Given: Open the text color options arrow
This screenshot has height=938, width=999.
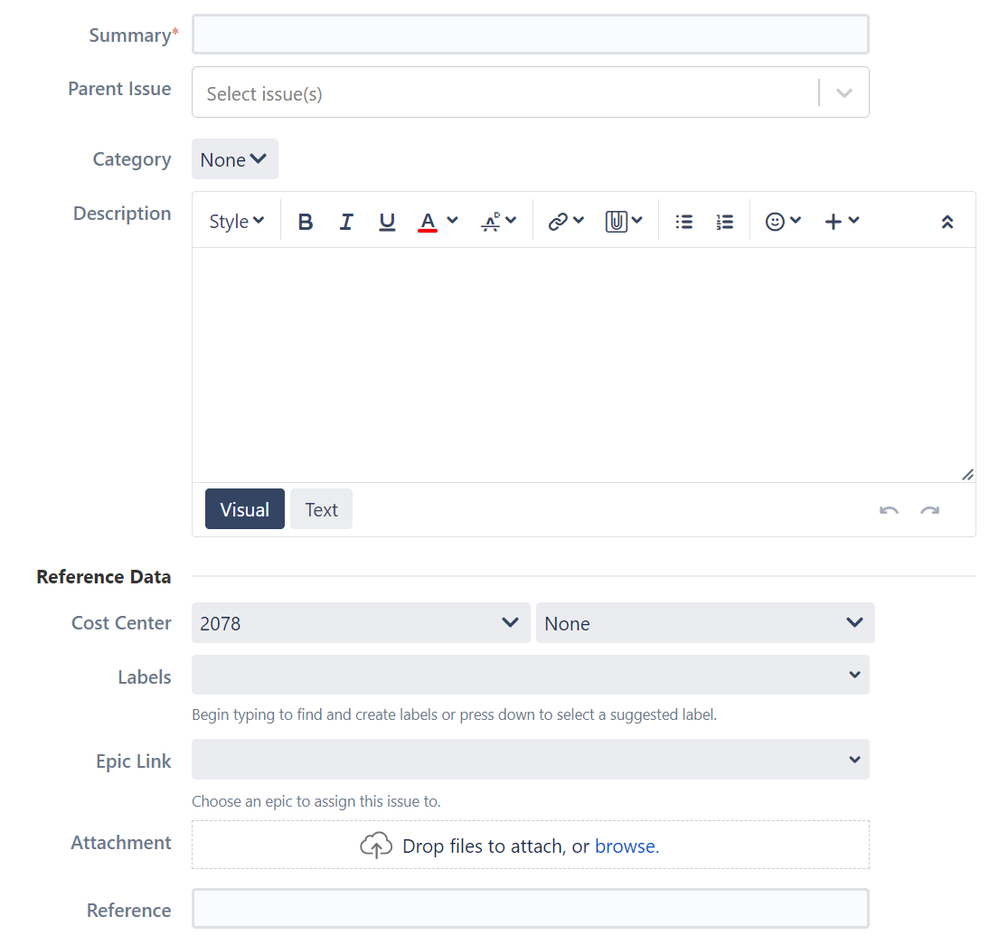Looking at the screenshot, I should coord(452,220).
